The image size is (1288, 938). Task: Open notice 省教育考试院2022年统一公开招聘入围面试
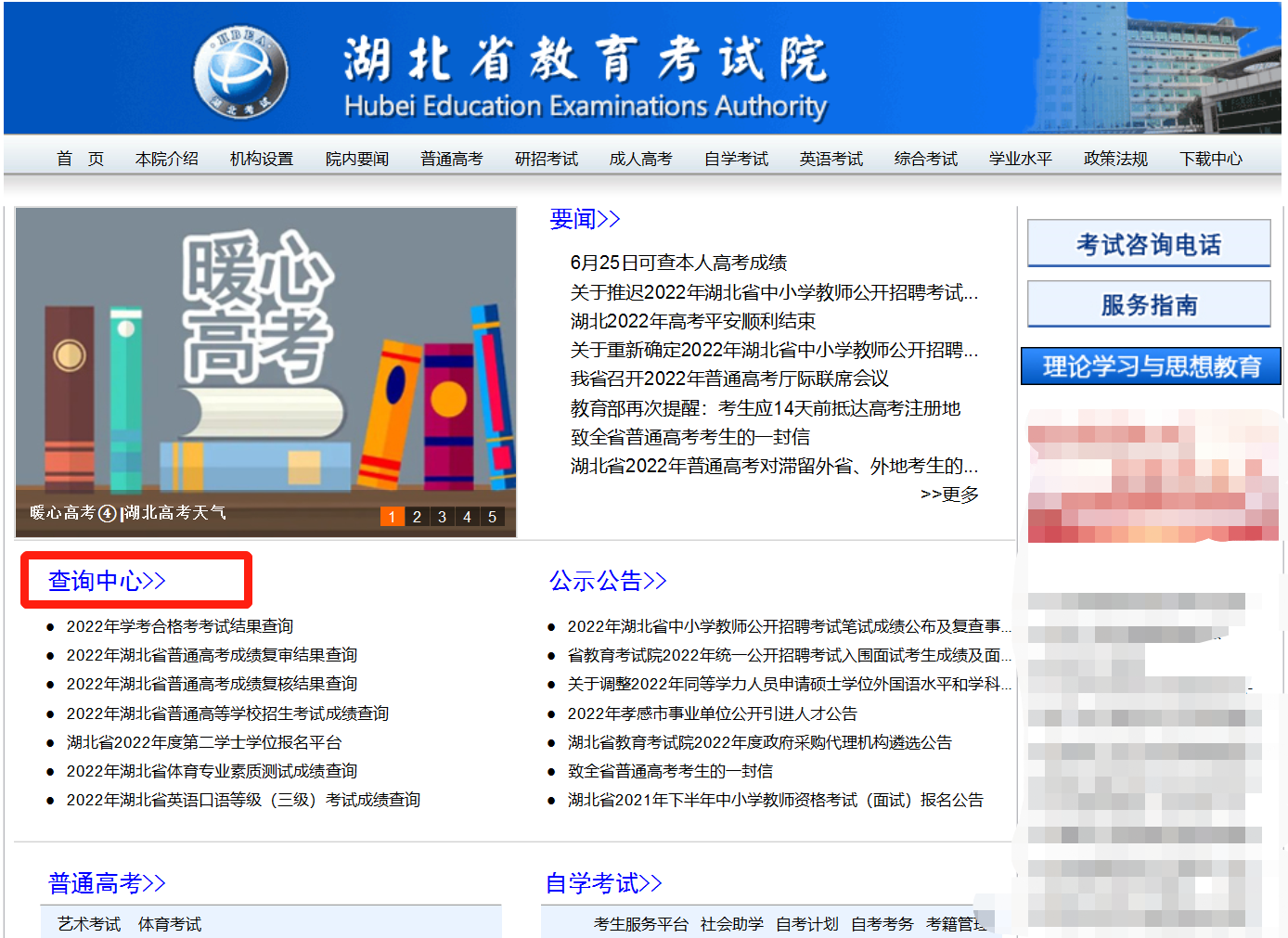(790, 655)
